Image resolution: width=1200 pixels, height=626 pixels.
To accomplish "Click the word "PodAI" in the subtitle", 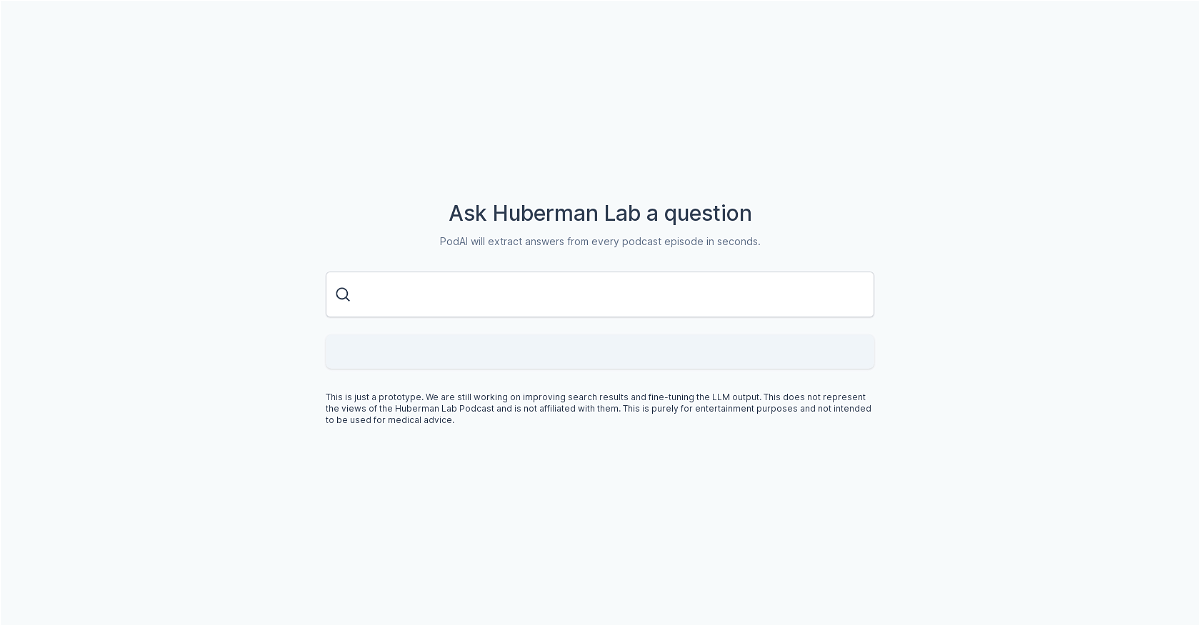I will click(x=454, y=241).
